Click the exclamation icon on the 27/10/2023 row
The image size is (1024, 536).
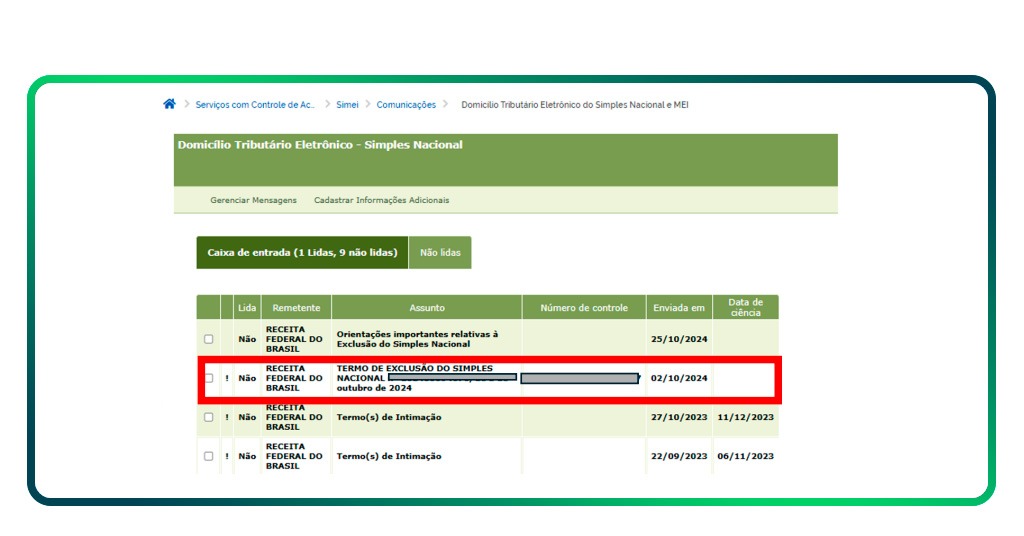click(227, 417)
